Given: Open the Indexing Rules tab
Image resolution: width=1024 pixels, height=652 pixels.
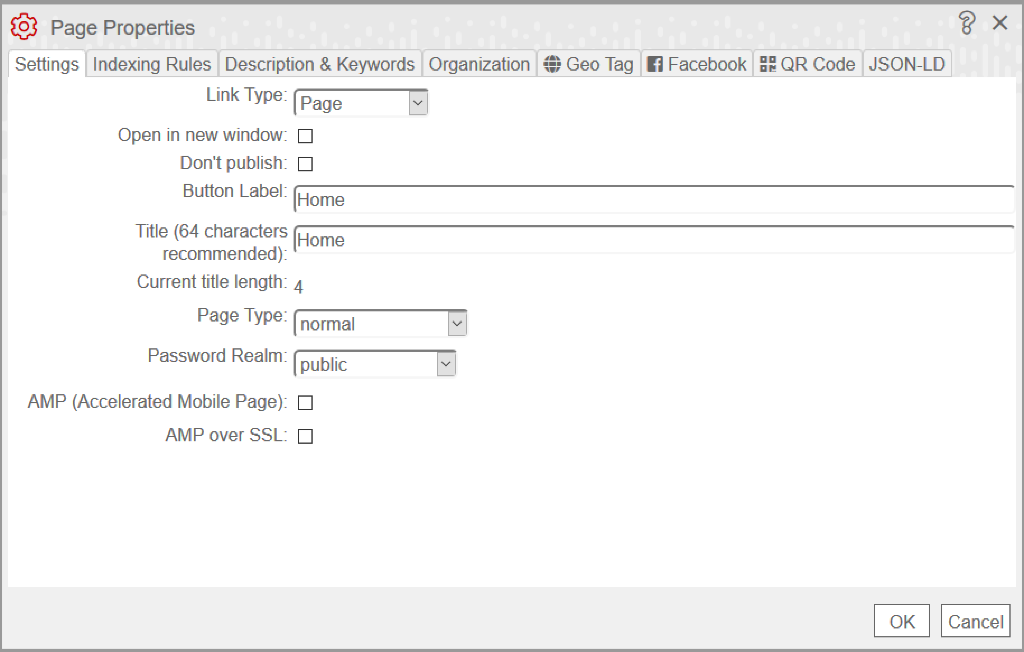Looking at the screenshot, I should point(152,64).
